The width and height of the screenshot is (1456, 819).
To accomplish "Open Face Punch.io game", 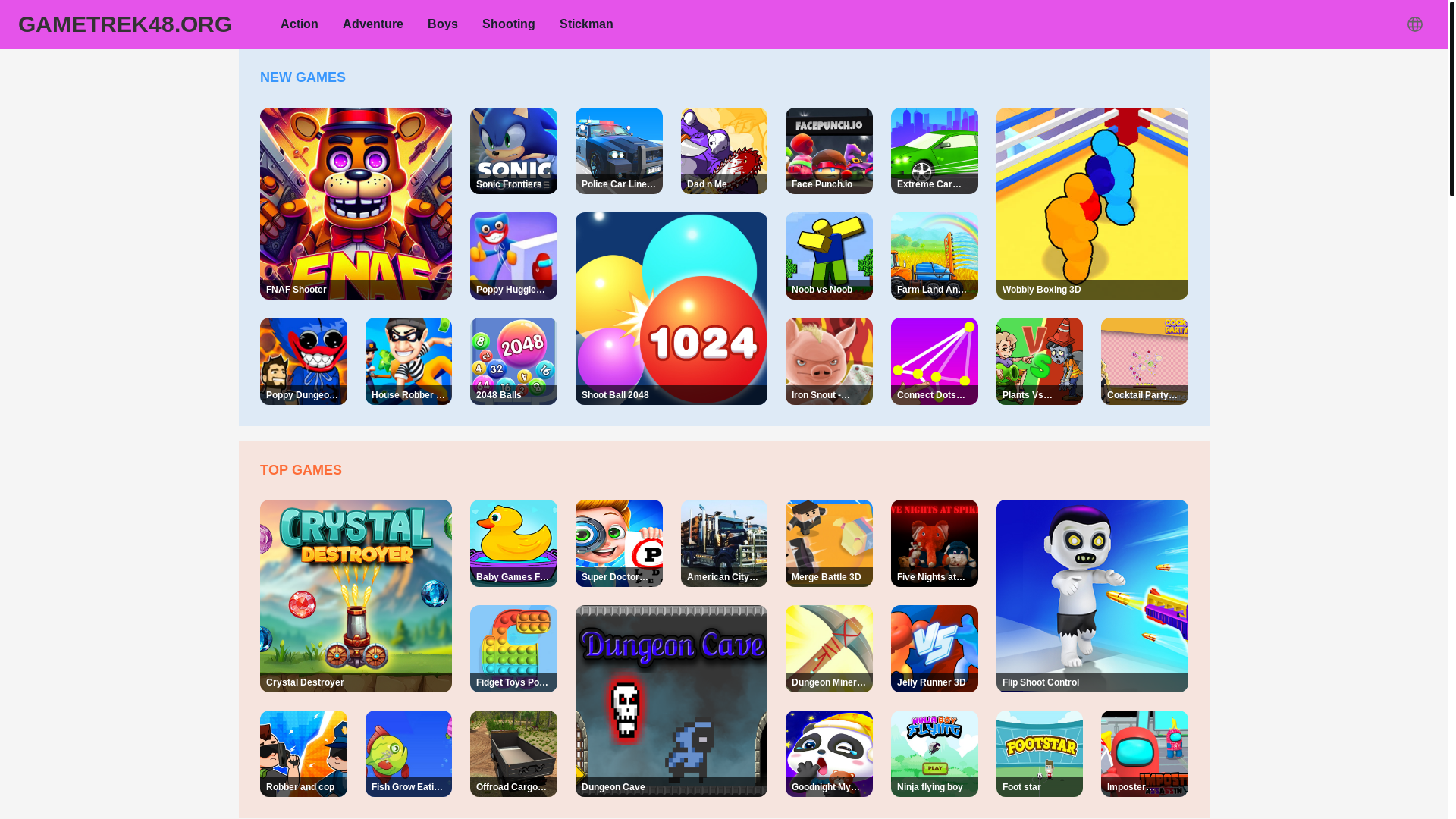I will click(829, 151).
